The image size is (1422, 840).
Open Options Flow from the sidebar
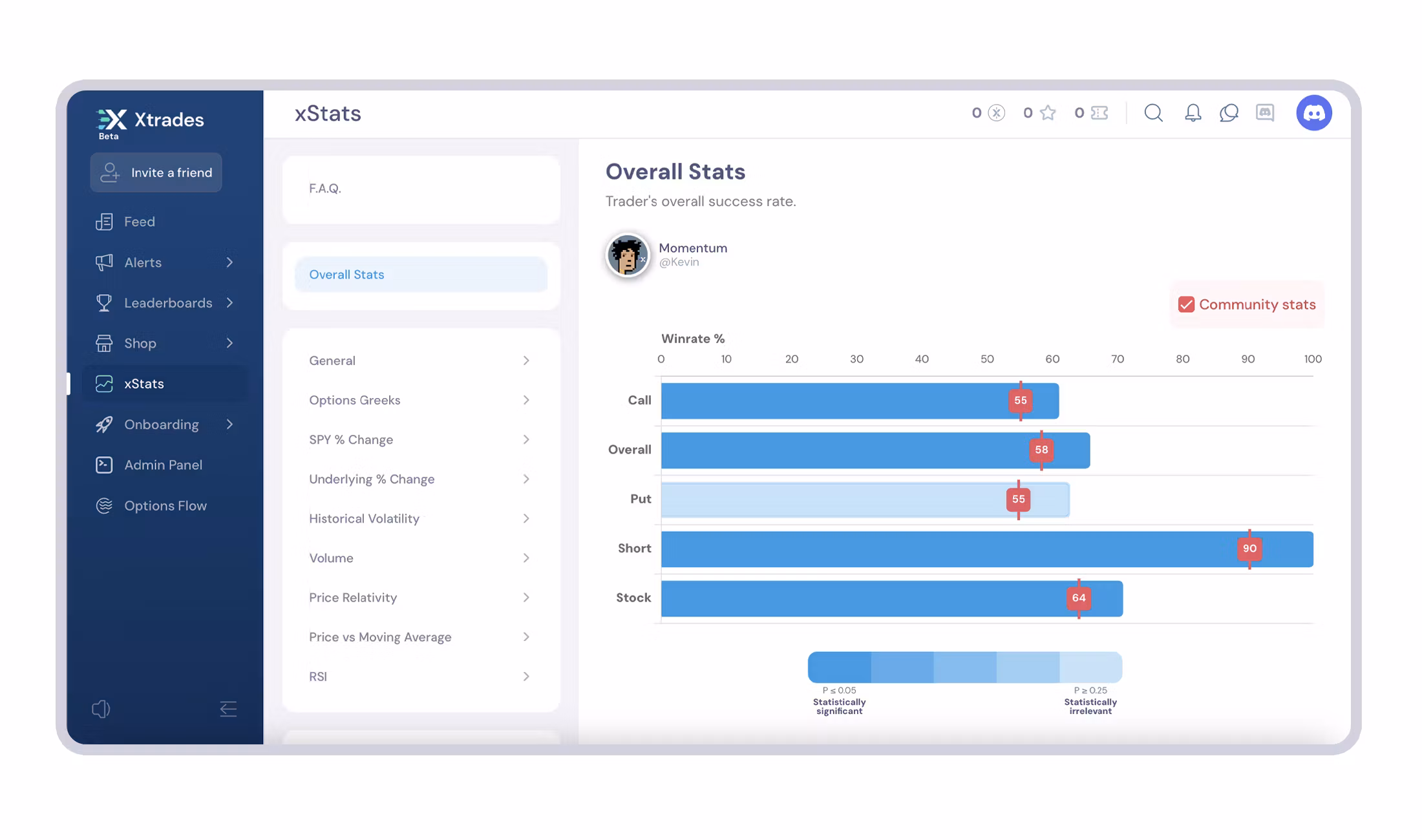coord(165,505)
